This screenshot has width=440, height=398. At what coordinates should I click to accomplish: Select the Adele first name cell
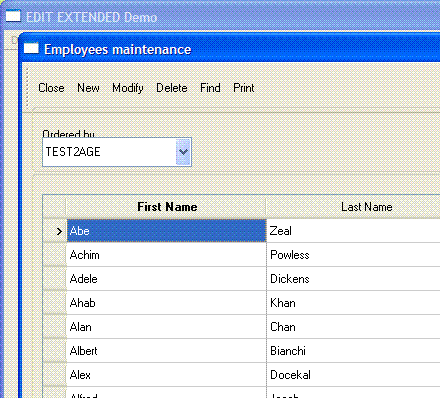(x=167, y=279)
